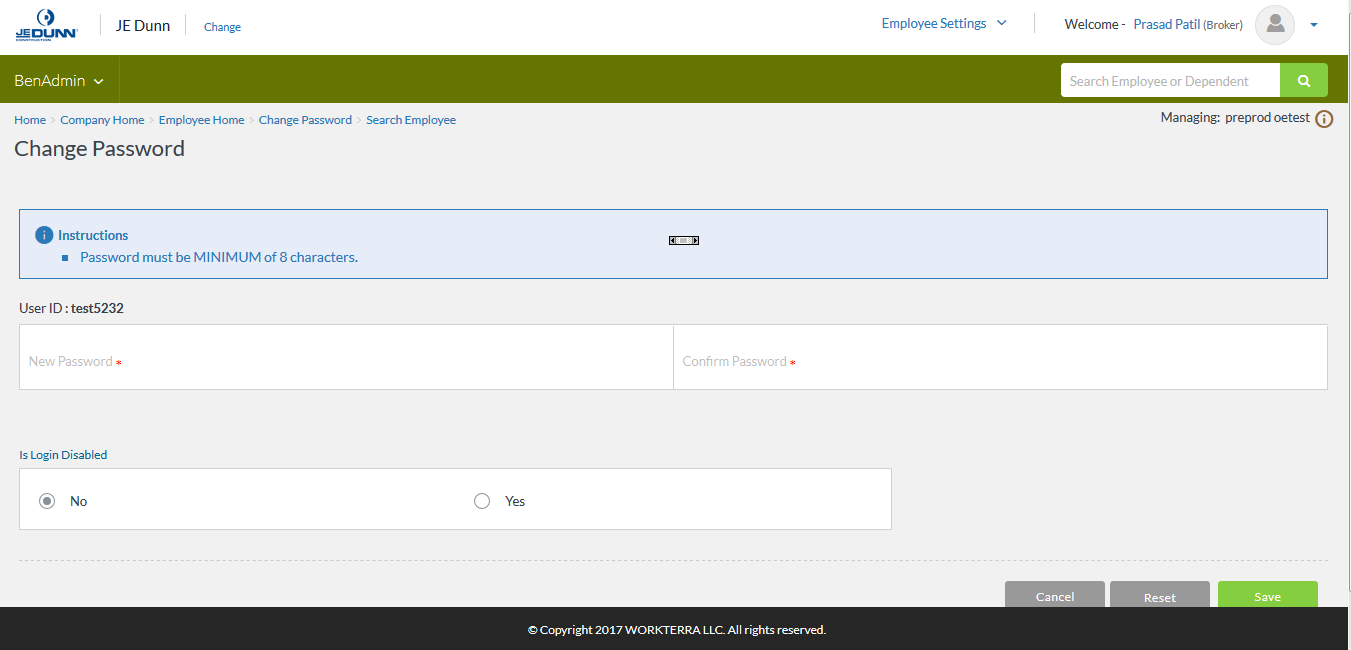The image size is (1351, 650).
Task: Open the BenAdmin dropdown menu
Action: tap(59, 81)
